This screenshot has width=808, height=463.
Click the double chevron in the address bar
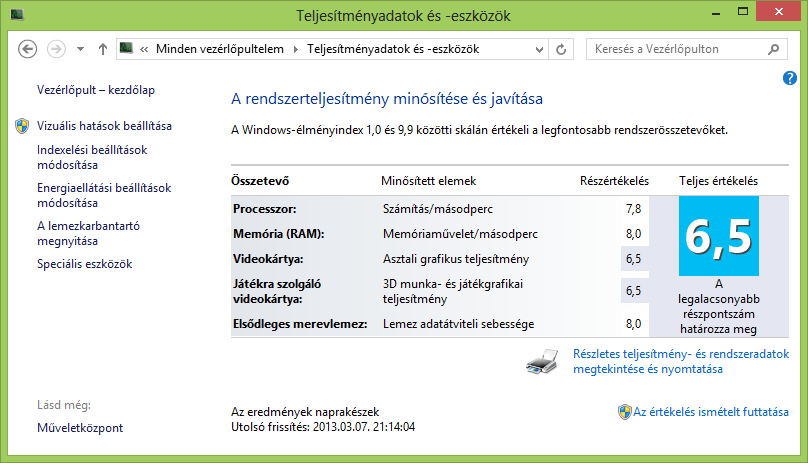[144, 49]
